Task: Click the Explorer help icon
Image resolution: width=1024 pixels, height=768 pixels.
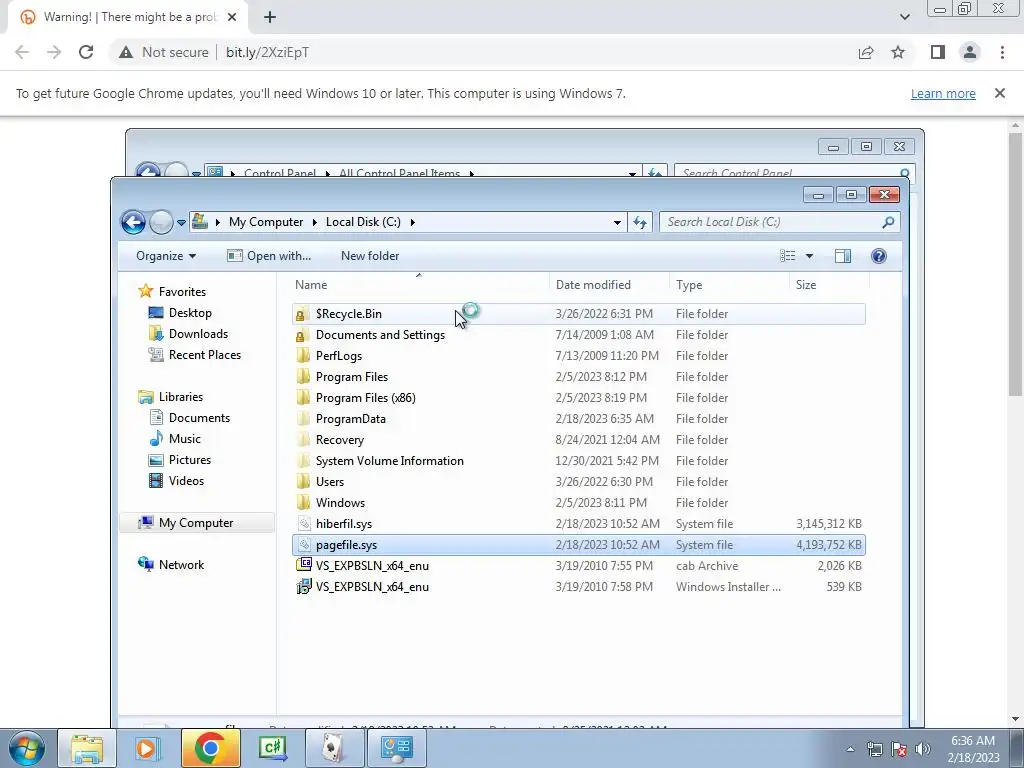Action: pyautogui.click(x=879, y=256)
